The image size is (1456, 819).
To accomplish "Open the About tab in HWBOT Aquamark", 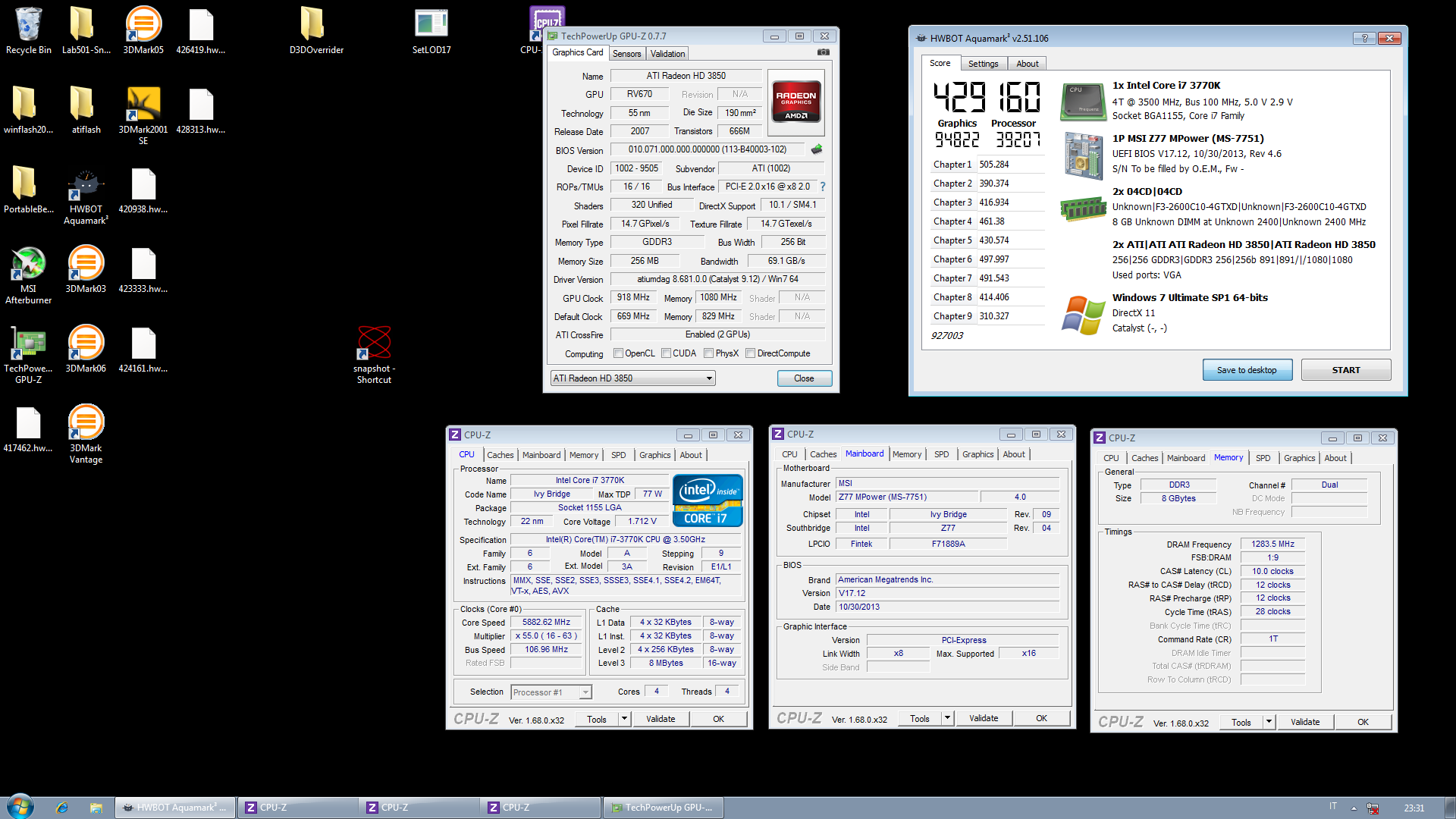I will pos(1028,64).
